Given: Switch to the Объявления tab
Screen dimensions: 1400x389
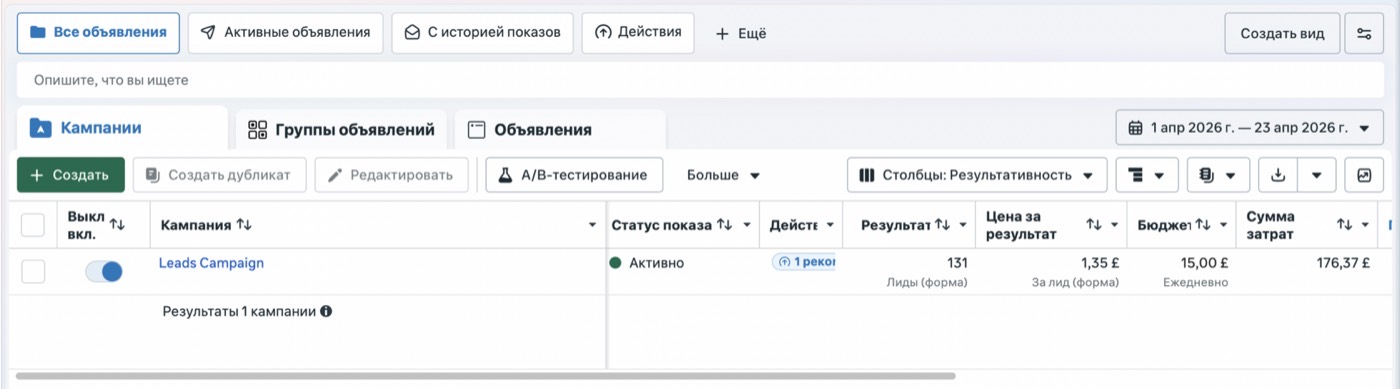Looking at the screenshot, I should coord(560,129).
